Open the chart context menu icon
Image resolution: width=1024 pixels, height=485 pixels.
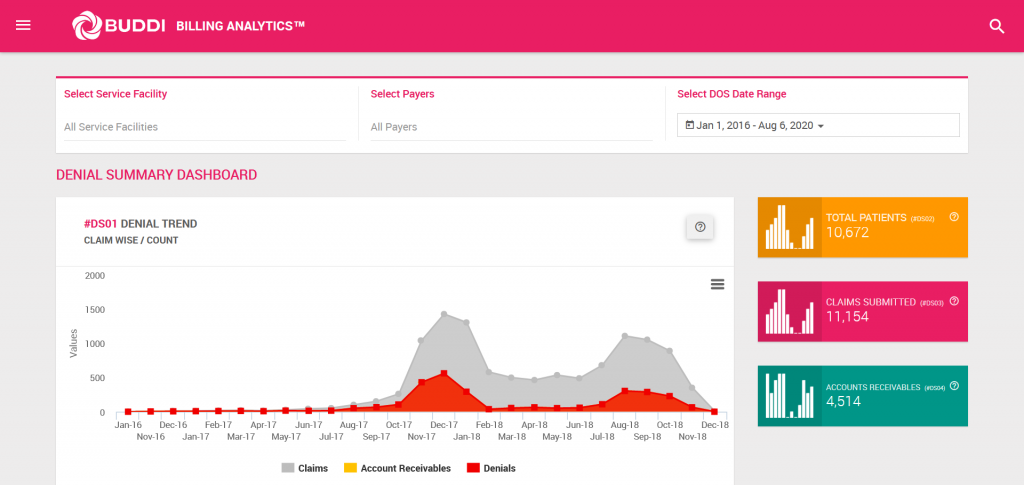717,284
